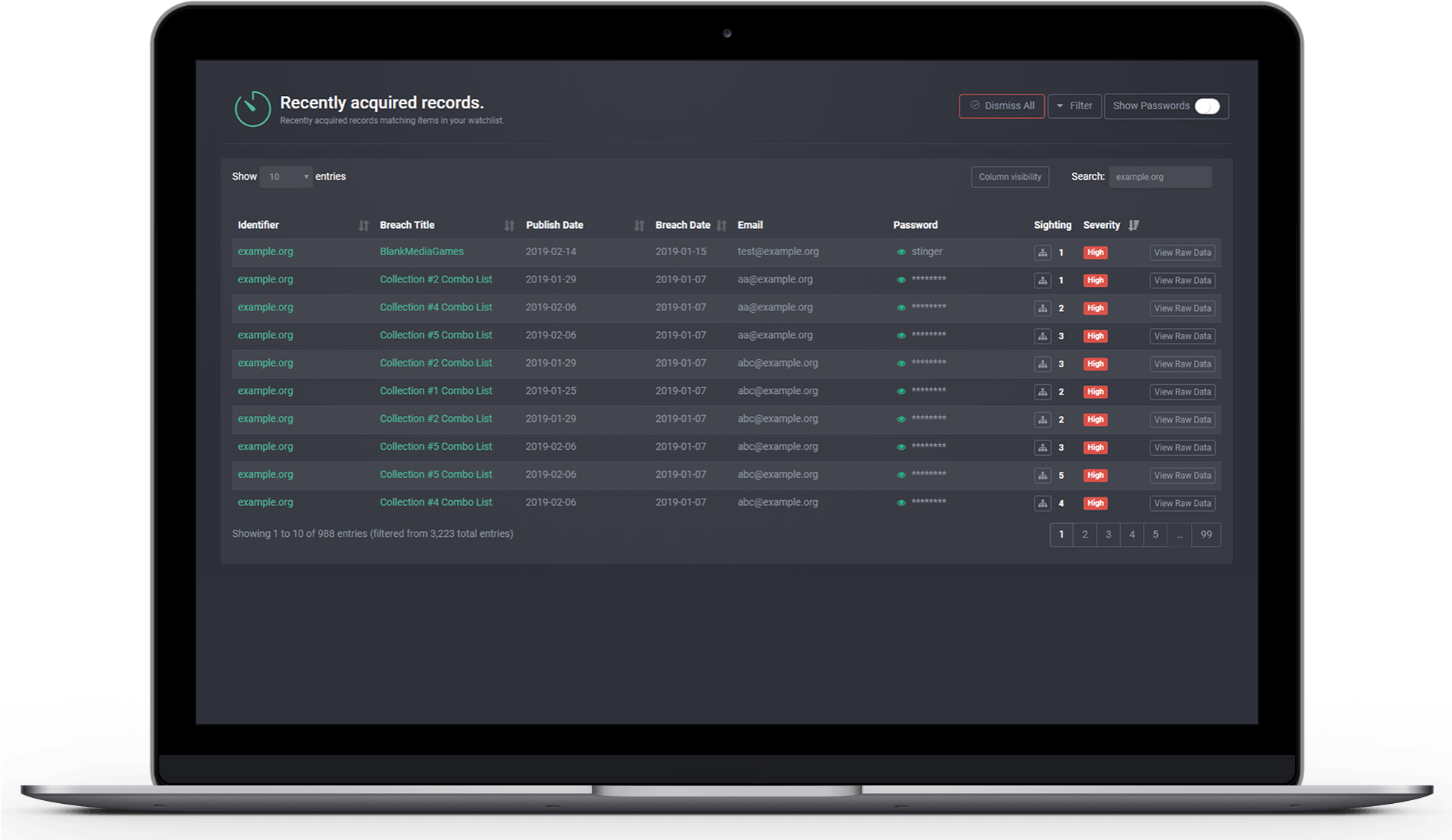Sort by the Identifier column sort icon
The height and width of the screenshot is (840, 1452).
point(364,226)
